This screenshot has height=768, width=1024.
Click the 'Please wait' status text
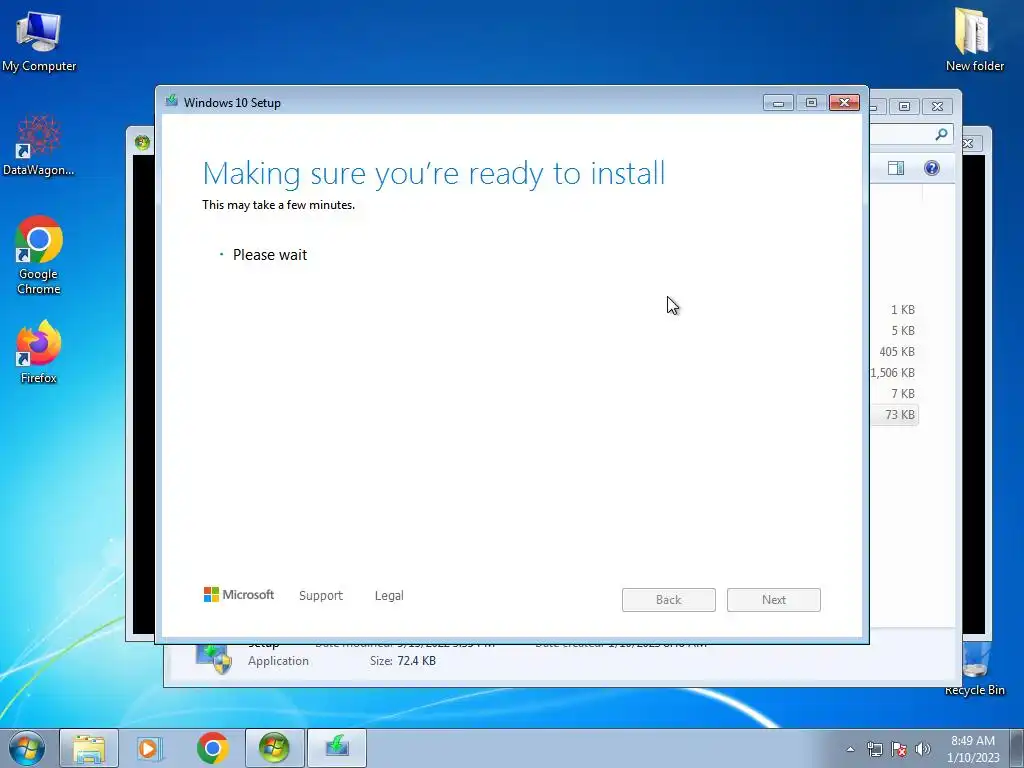[x=270, y=255]
